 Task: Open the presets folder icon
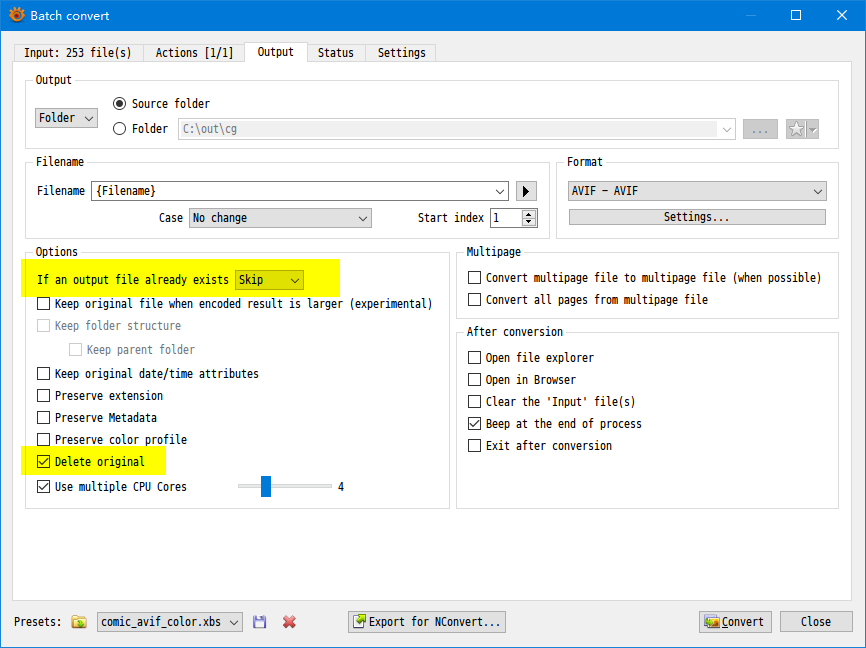coord(79,622)
